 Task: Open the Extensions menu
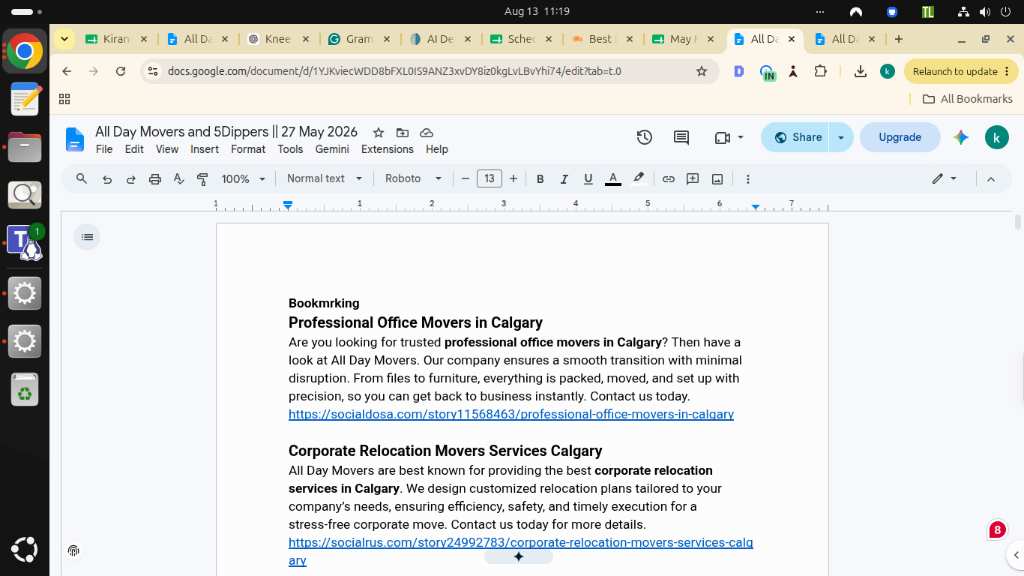[x=387, y=149]
